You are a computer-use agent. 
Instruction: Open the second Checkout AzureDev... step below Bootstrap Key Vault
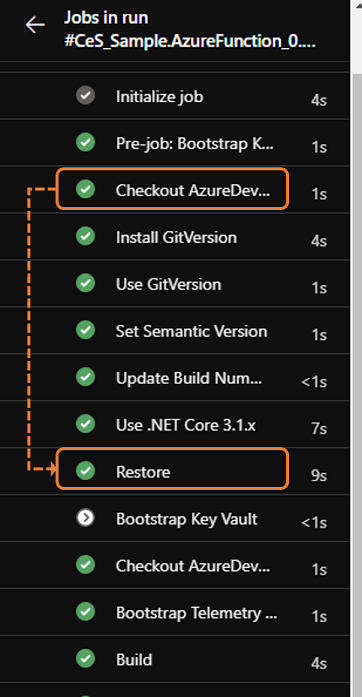[x=174, y=565]
